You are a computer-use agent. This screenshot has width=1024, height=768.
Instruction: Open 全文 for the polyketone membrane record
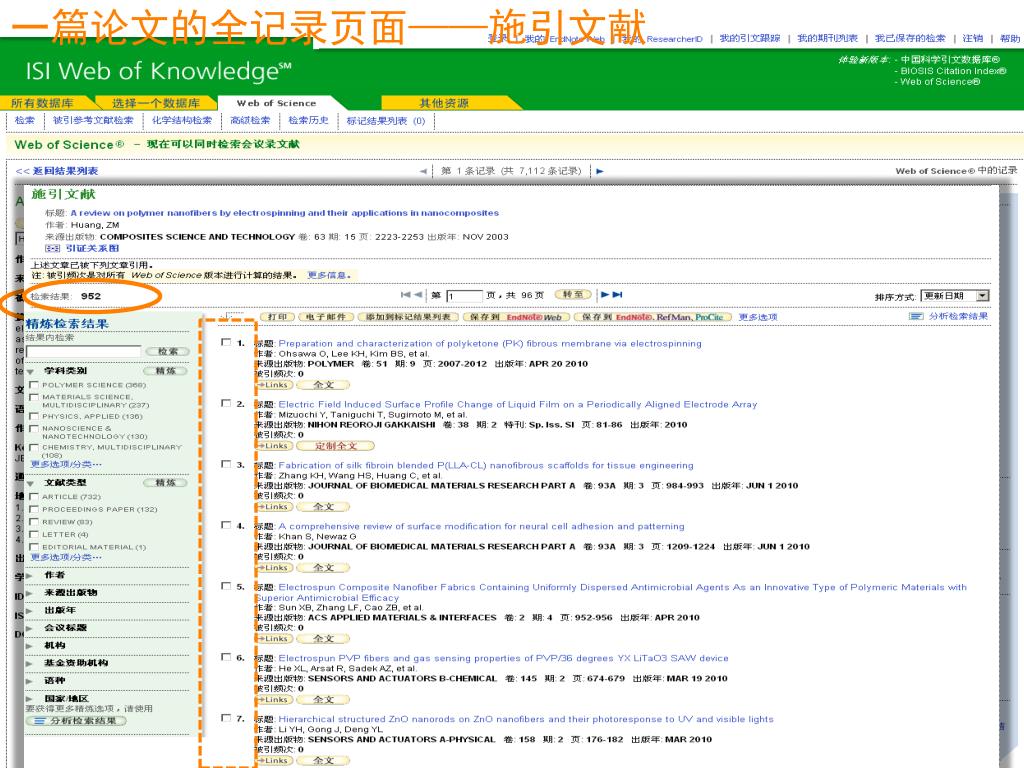(323, 385)
